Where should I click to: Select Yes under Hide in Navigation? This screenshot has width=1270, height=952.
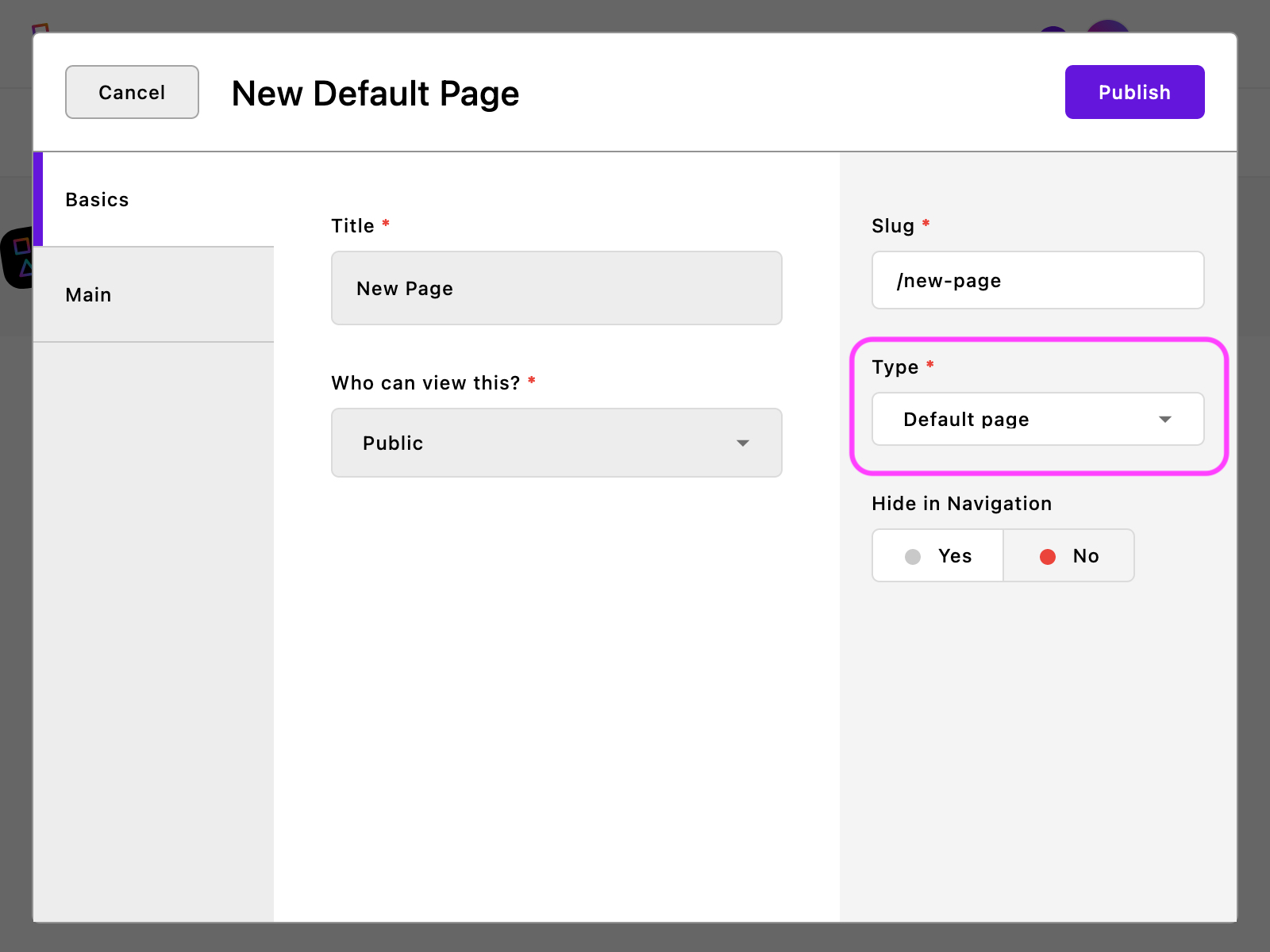pos(937,555)
